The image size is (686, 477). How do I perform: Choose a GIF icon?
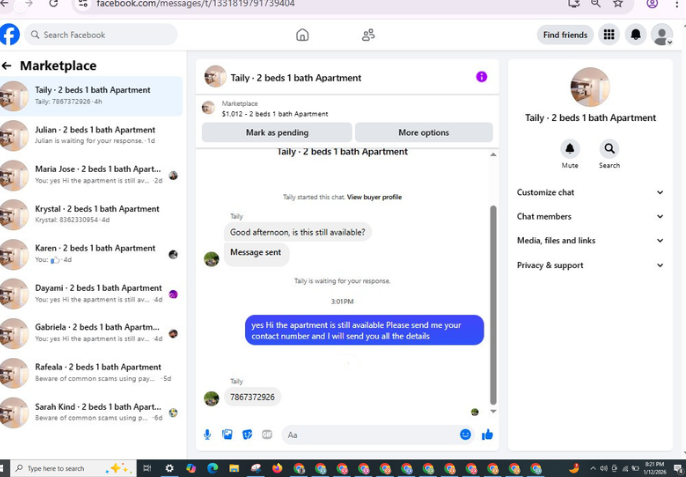[267, 435]
